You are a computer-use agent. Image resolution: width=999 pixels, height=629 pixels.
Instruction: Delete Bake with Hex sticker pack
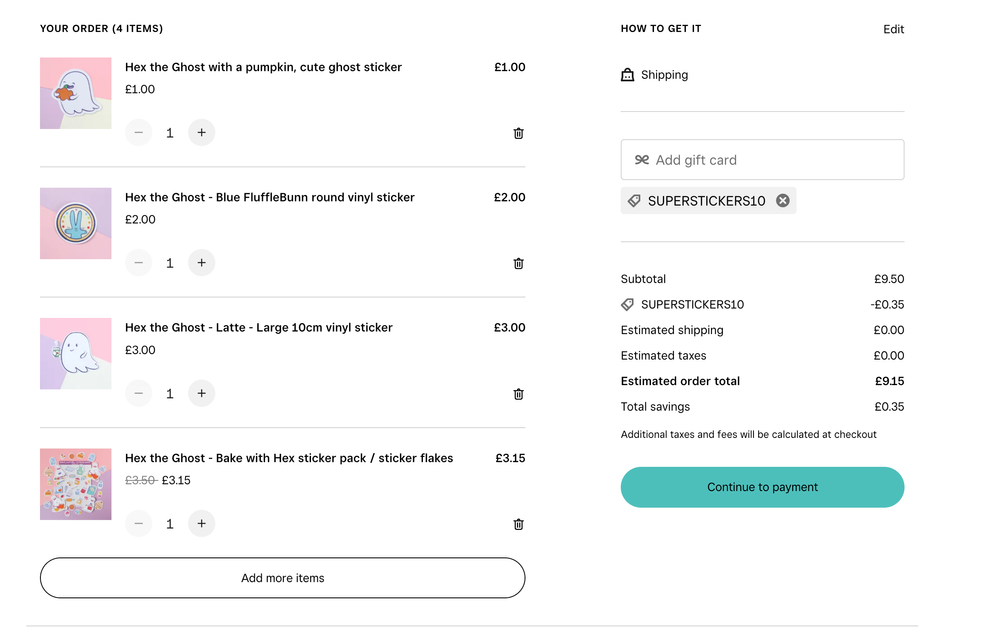coord(518,524)
